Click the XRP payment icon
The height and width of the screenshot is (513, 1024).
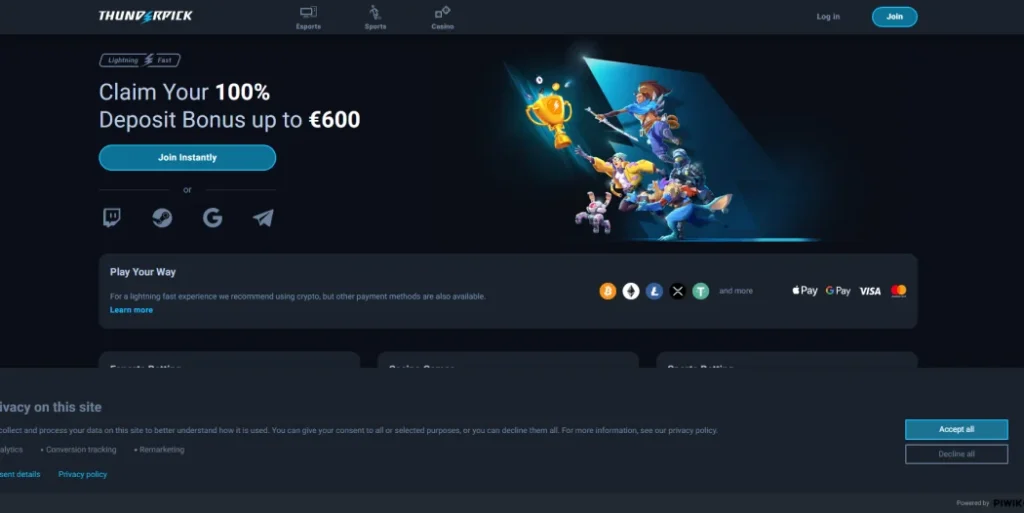click(678, 291)
